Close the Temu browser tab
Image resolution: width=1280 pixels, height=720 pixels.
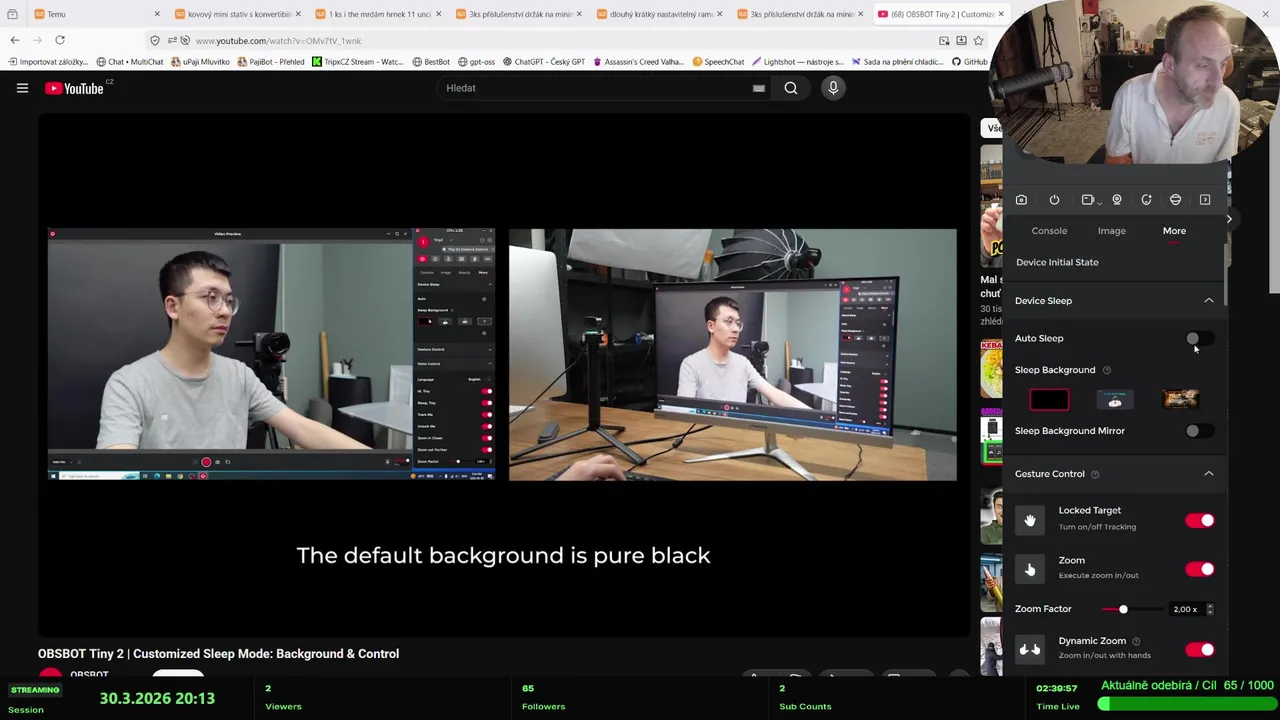(157, 14)
